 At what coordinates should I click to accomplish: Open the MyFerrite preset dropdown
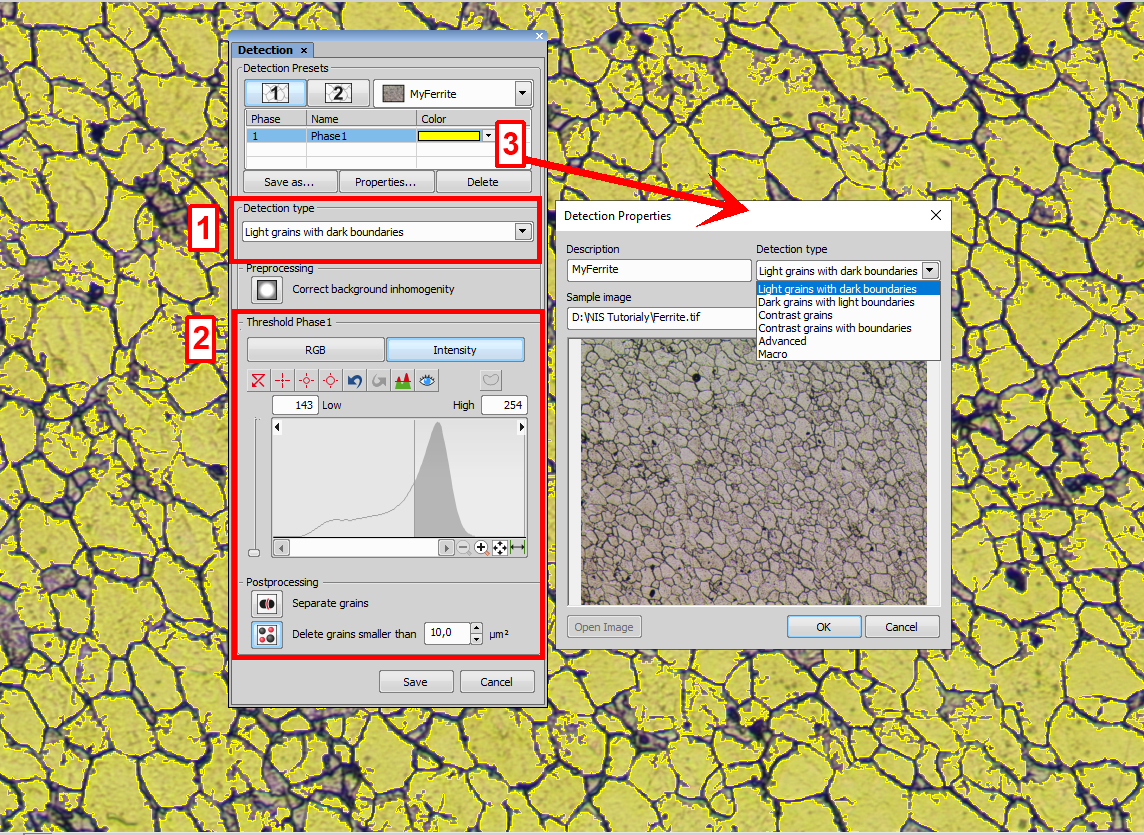(x=522, y=94)
